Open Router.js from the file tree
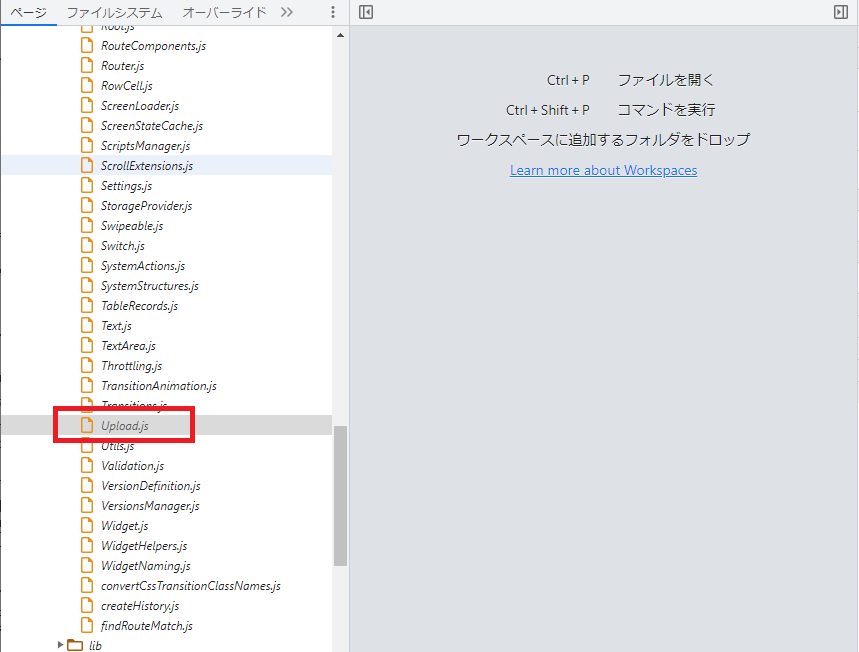The image size is (859, 652). click(122, 65)
